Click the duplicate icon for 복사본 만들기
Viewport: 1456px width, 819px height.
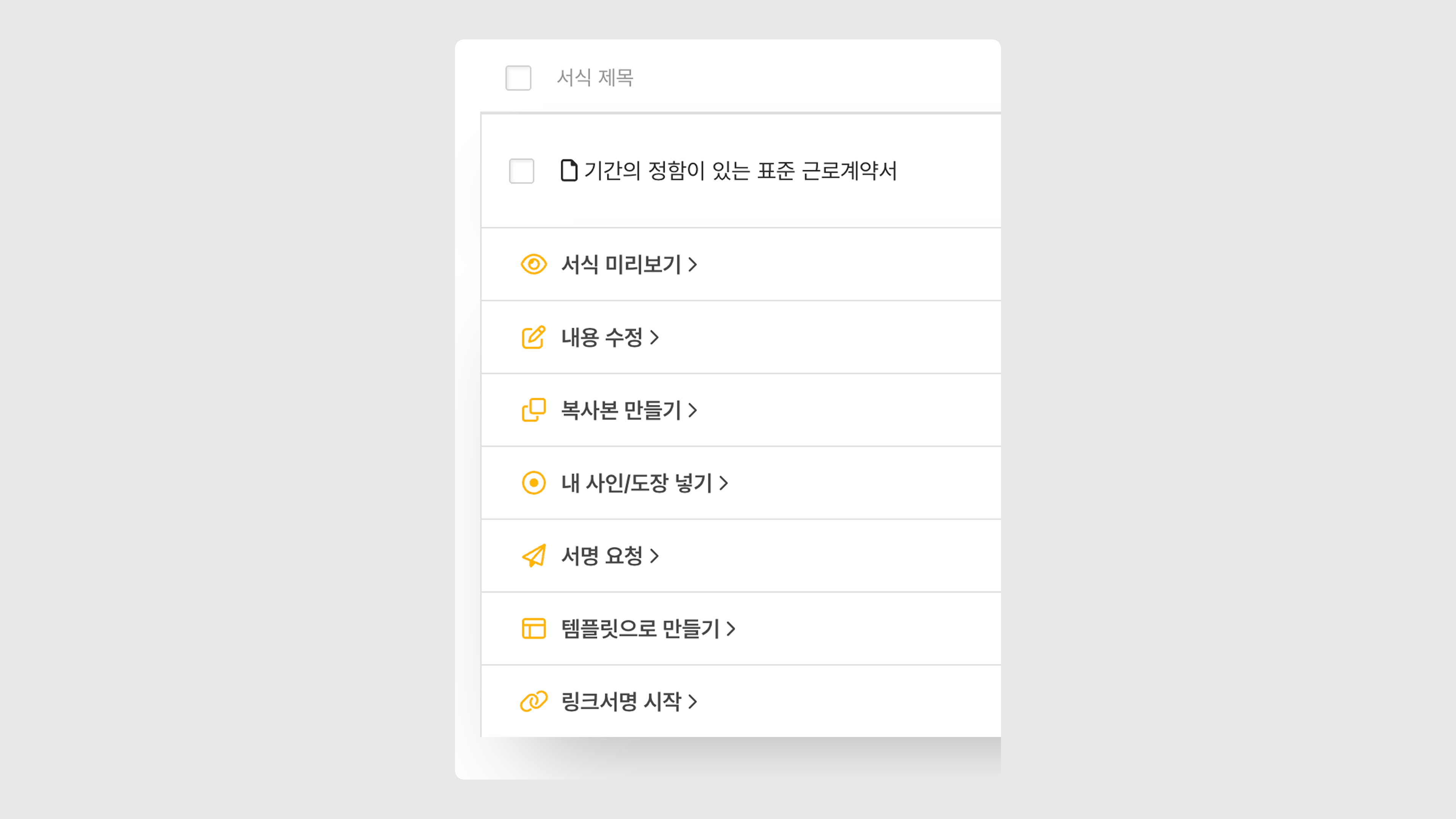click(x=533, y=410)
